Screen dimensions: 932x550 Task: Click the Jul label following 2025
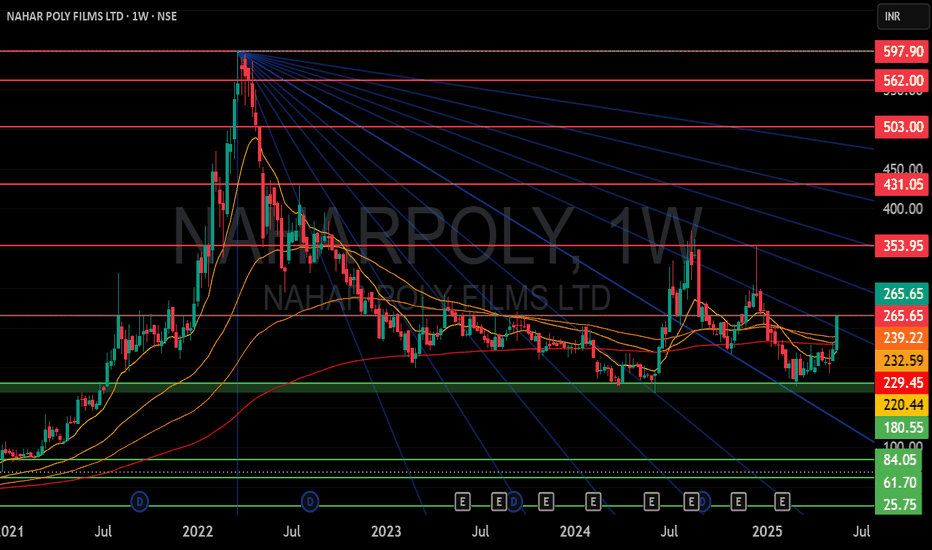861,531
